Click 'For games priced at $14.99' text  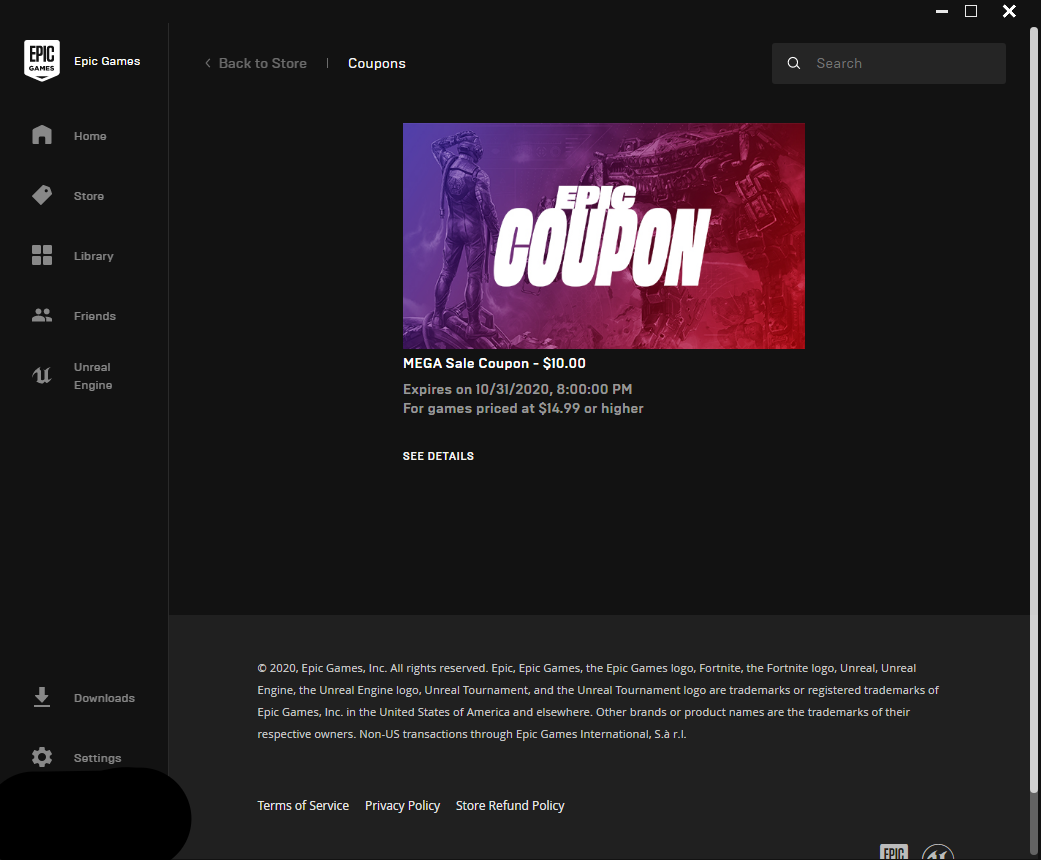523,408
